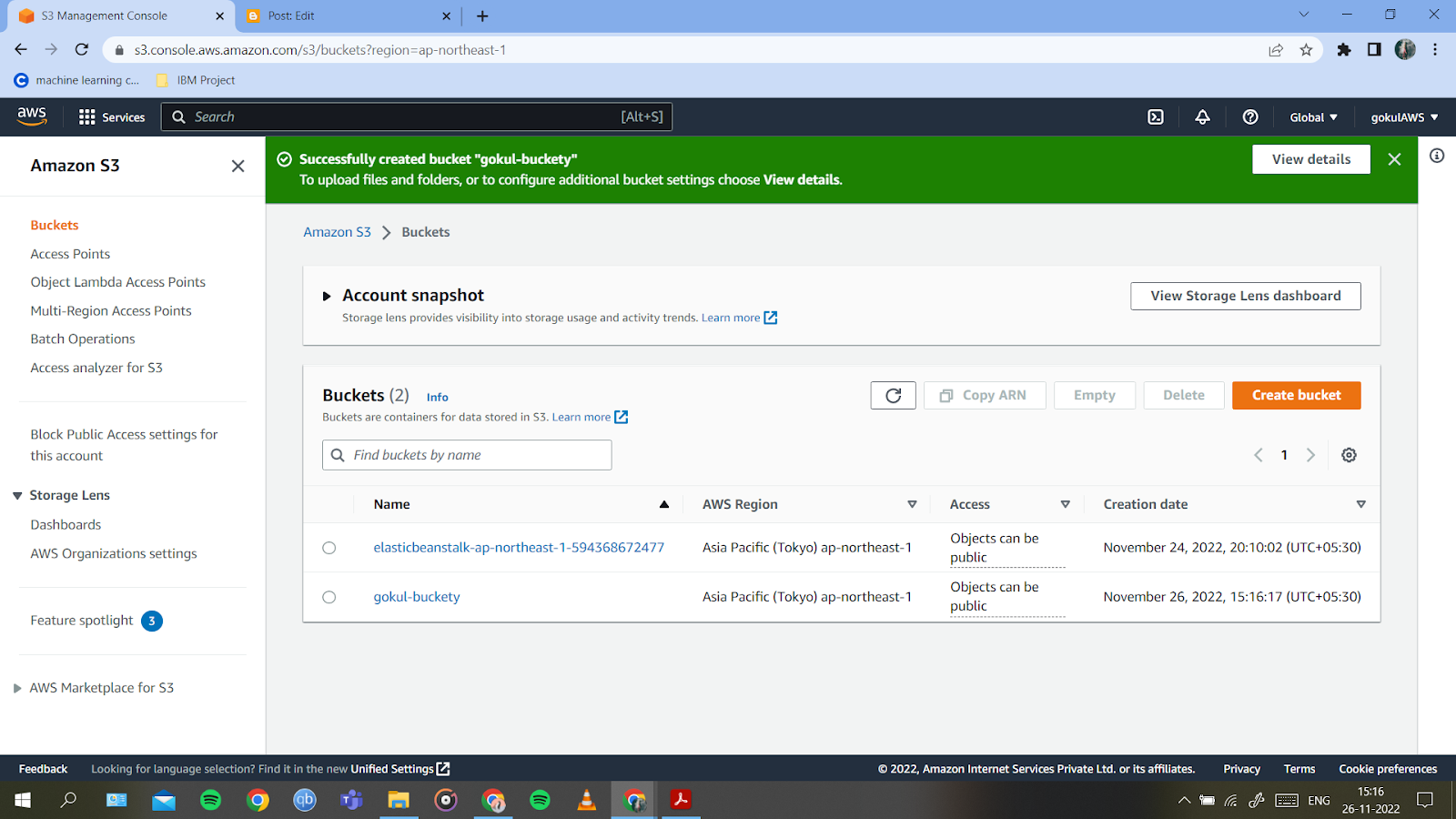Click the browser address bar URL
Viewport: 1456px width, 819px height.
click(320, 50)
